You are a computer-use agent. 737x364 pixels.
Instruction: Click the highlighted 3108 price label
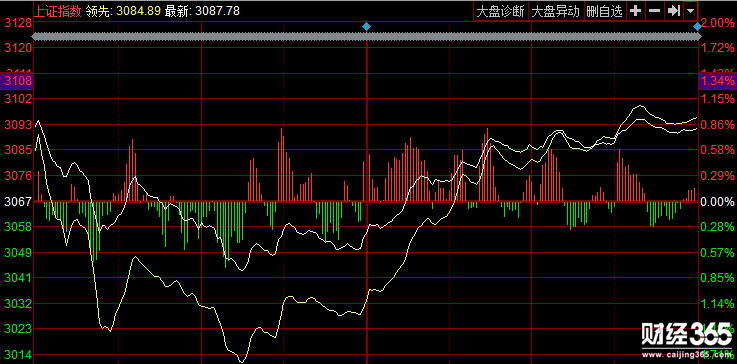(16, 81)
